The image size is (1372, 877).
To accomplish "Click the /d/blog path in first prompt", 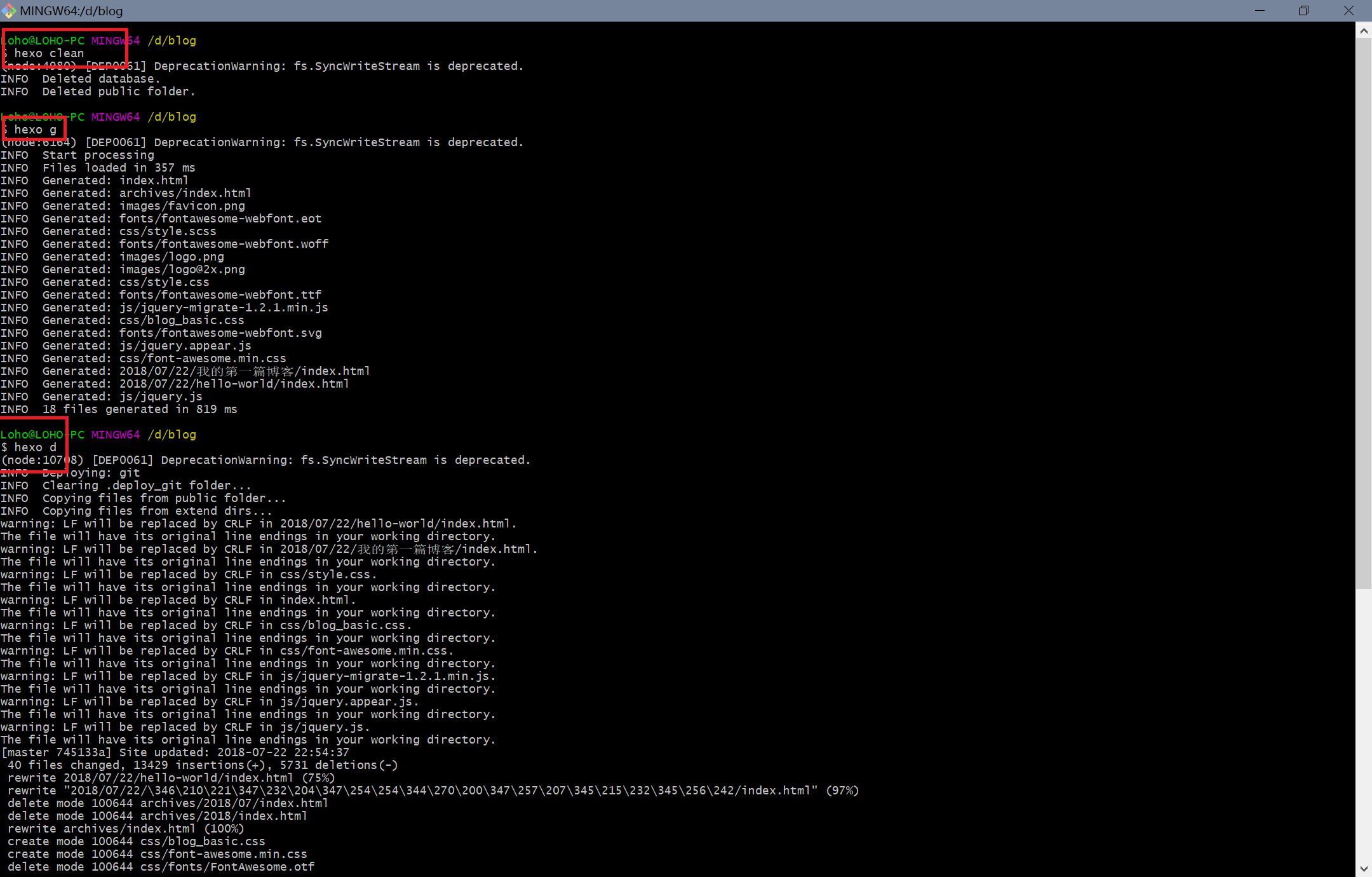I will point(171,41).
